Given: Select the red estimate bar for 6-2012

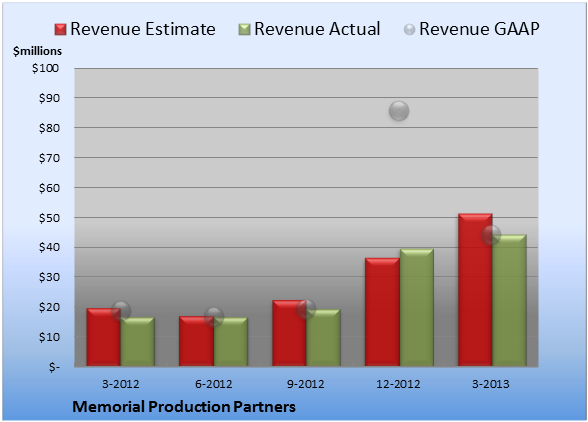Looking at the screenshot, I should click(196, 341).
